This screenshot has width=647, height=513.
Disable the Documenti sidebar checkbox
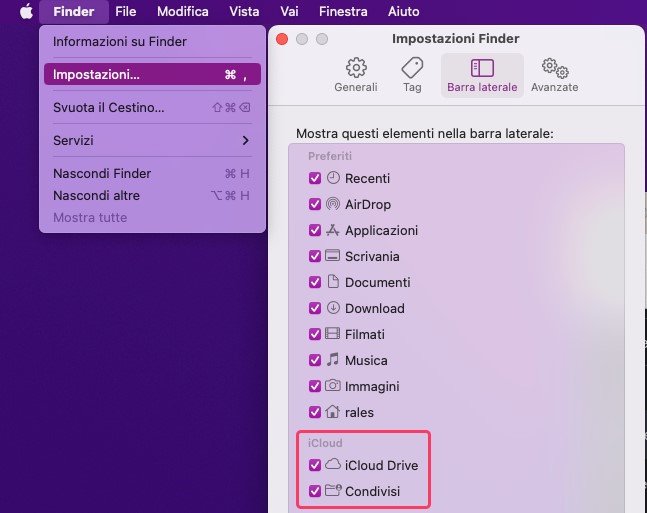pos(315,282)
